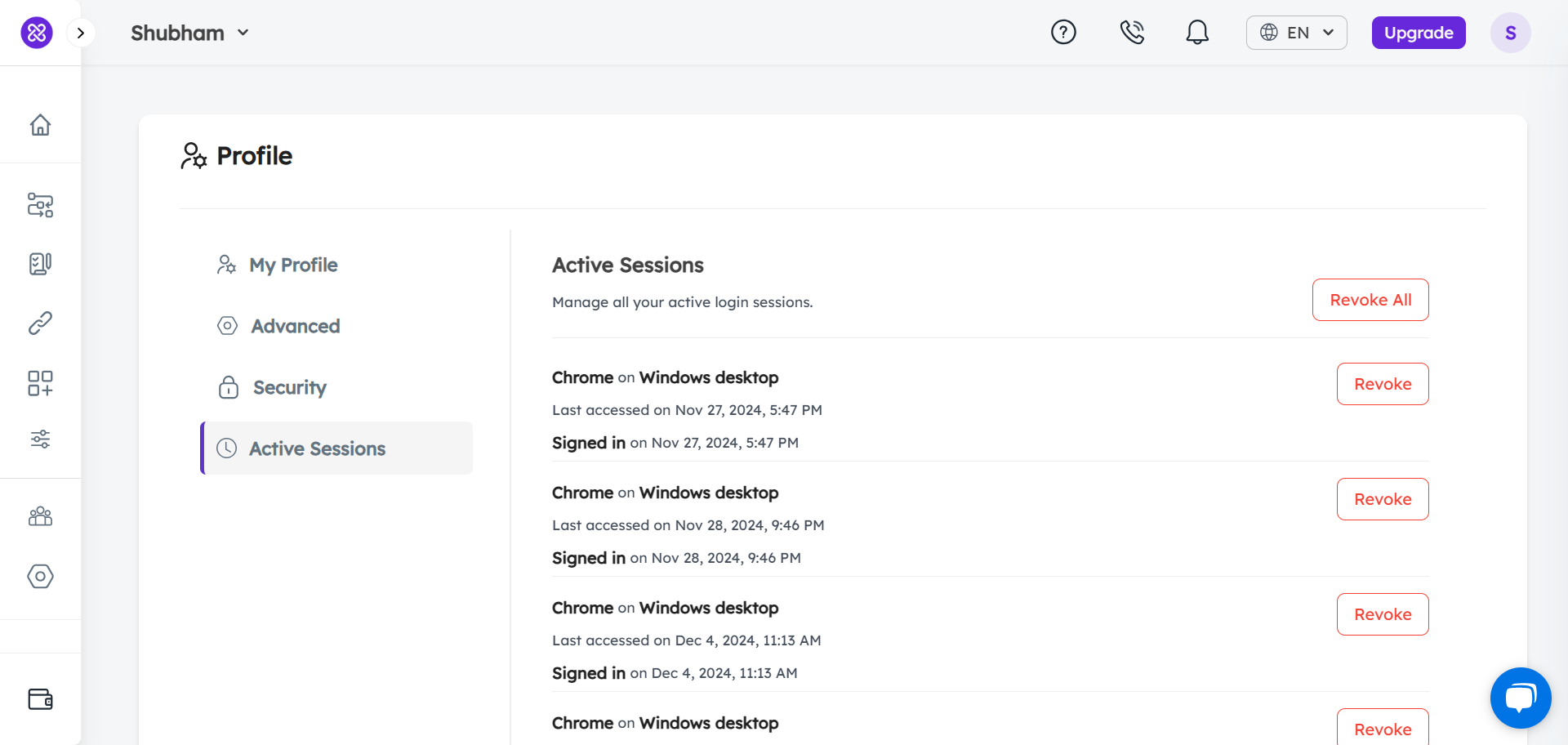Revoke the Dec 4 11:13 AM session
1568x745 pixels.
click(x=1383, y=614)
